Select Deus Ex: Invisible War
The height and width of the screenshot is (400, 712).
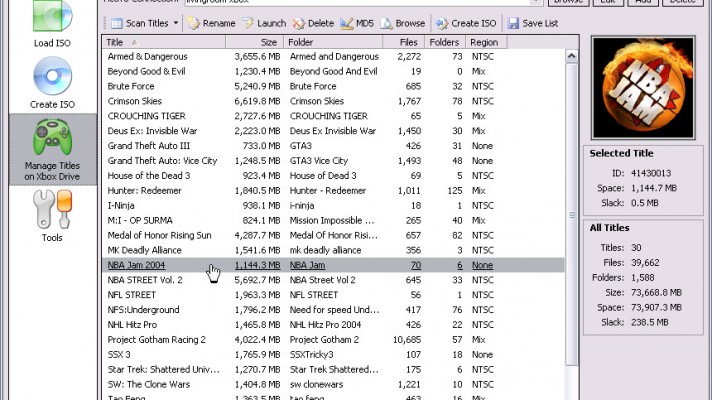click(152, 131)
